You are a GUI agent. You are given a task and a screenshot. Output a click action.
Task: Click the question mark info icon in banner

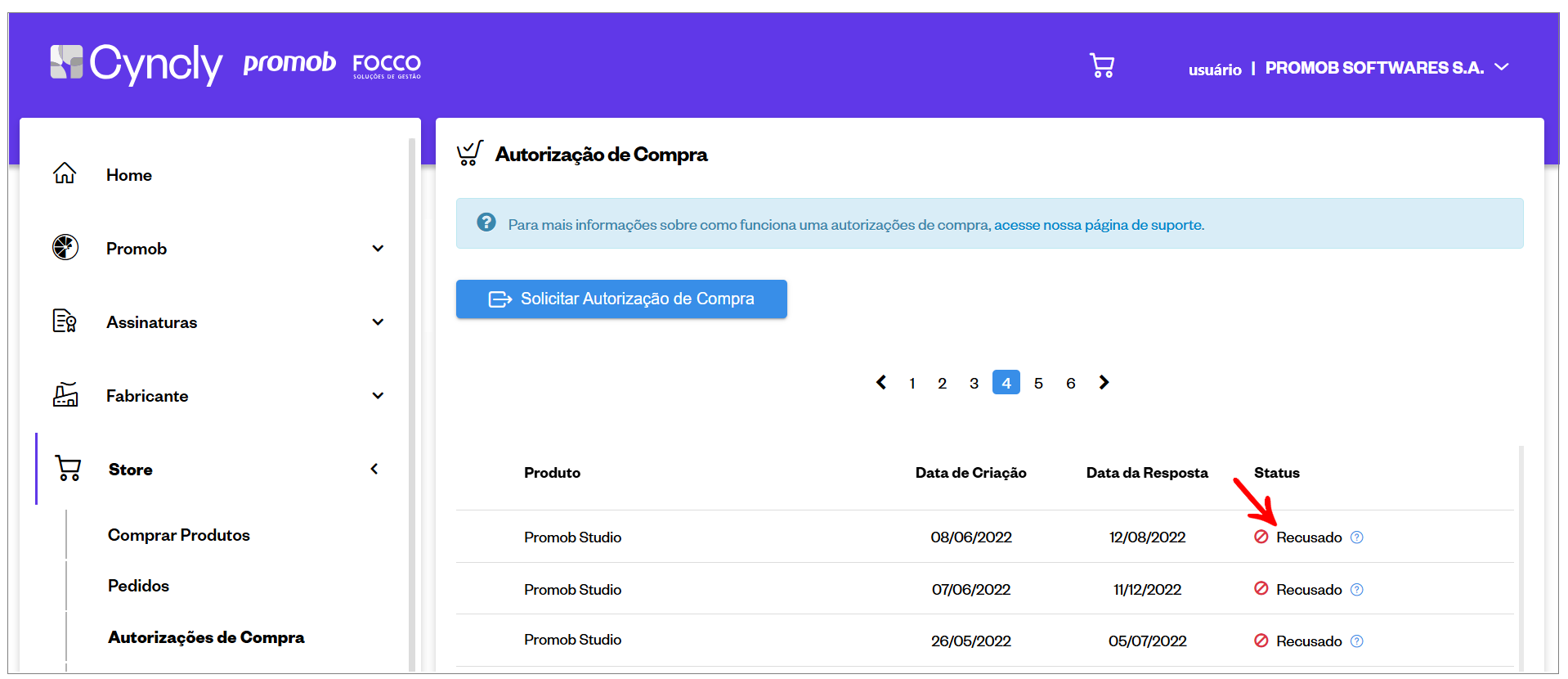(x=486, y=223)
